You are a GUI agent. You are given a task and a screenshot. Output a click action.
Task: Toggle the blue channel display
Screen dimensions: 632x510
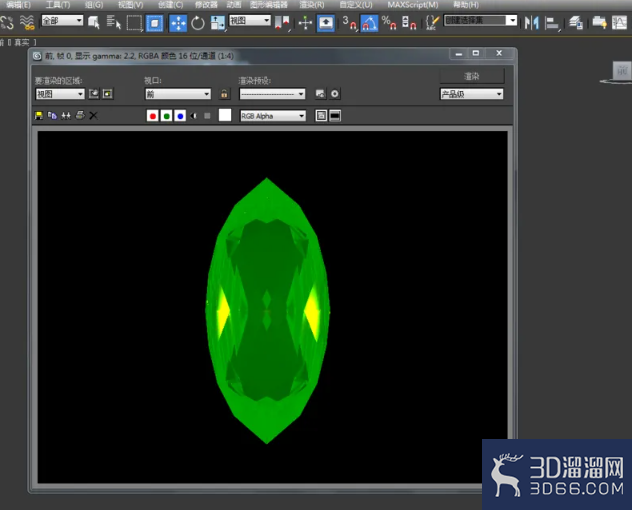[180, 116]
